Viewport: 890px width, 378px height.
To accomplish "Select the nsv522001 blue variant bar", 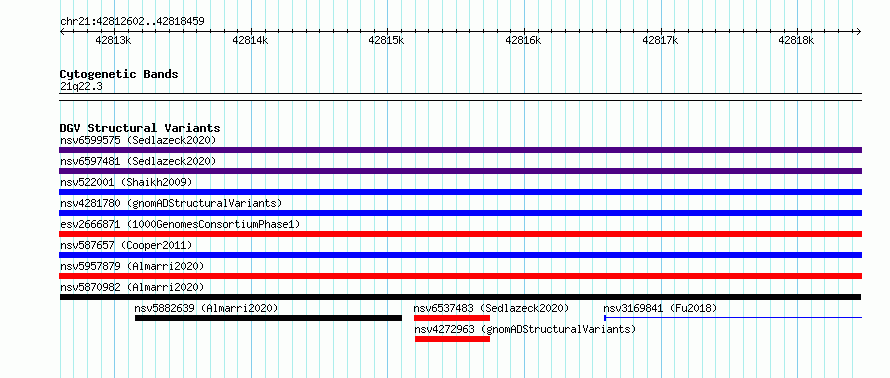I will tap(460, 192).
